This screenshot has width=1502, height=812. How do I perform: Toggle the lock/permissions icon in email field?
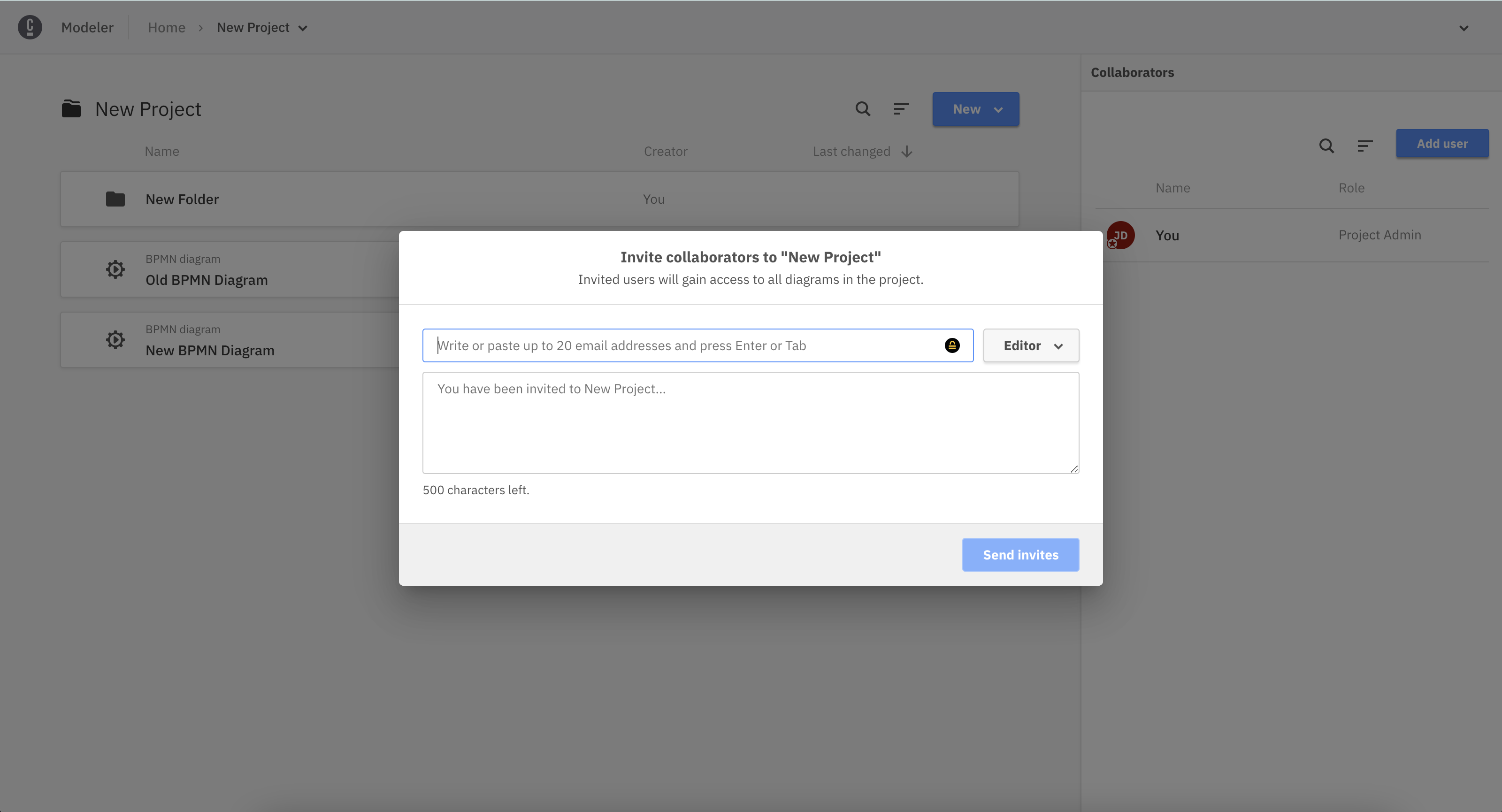952,345
